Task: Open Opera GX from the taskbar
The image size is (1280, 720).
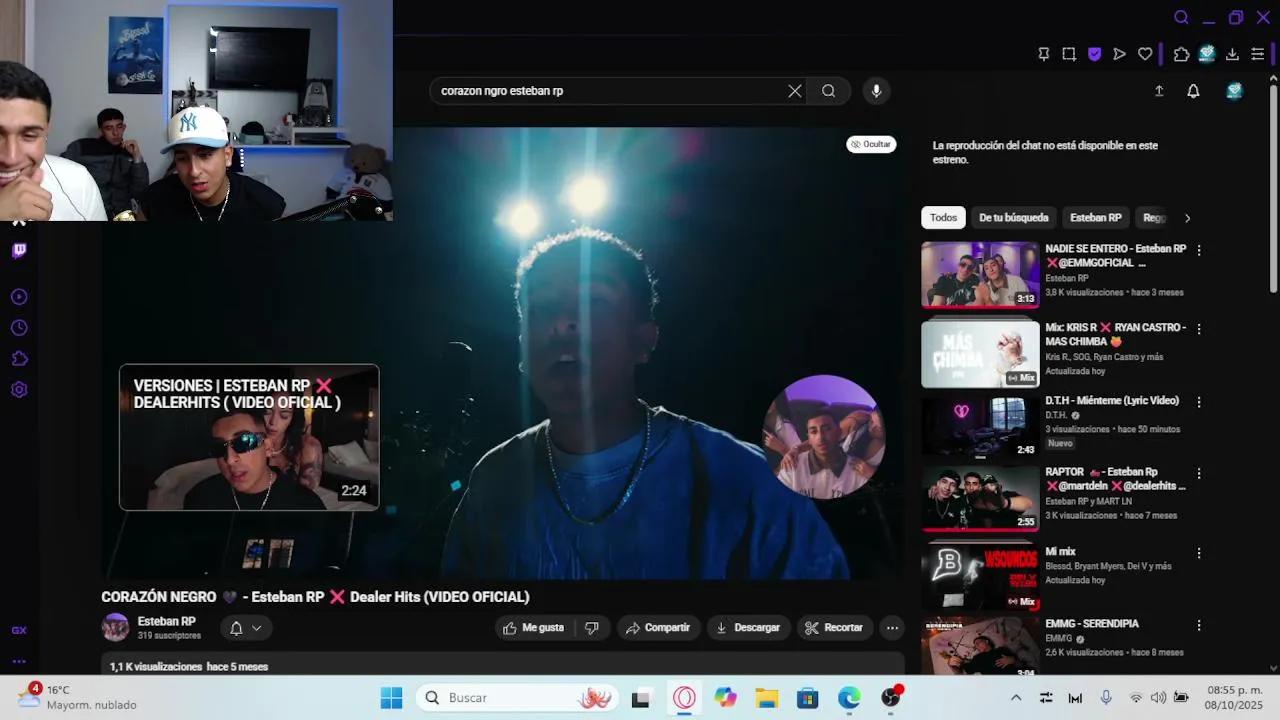Action: click(684, 698)
